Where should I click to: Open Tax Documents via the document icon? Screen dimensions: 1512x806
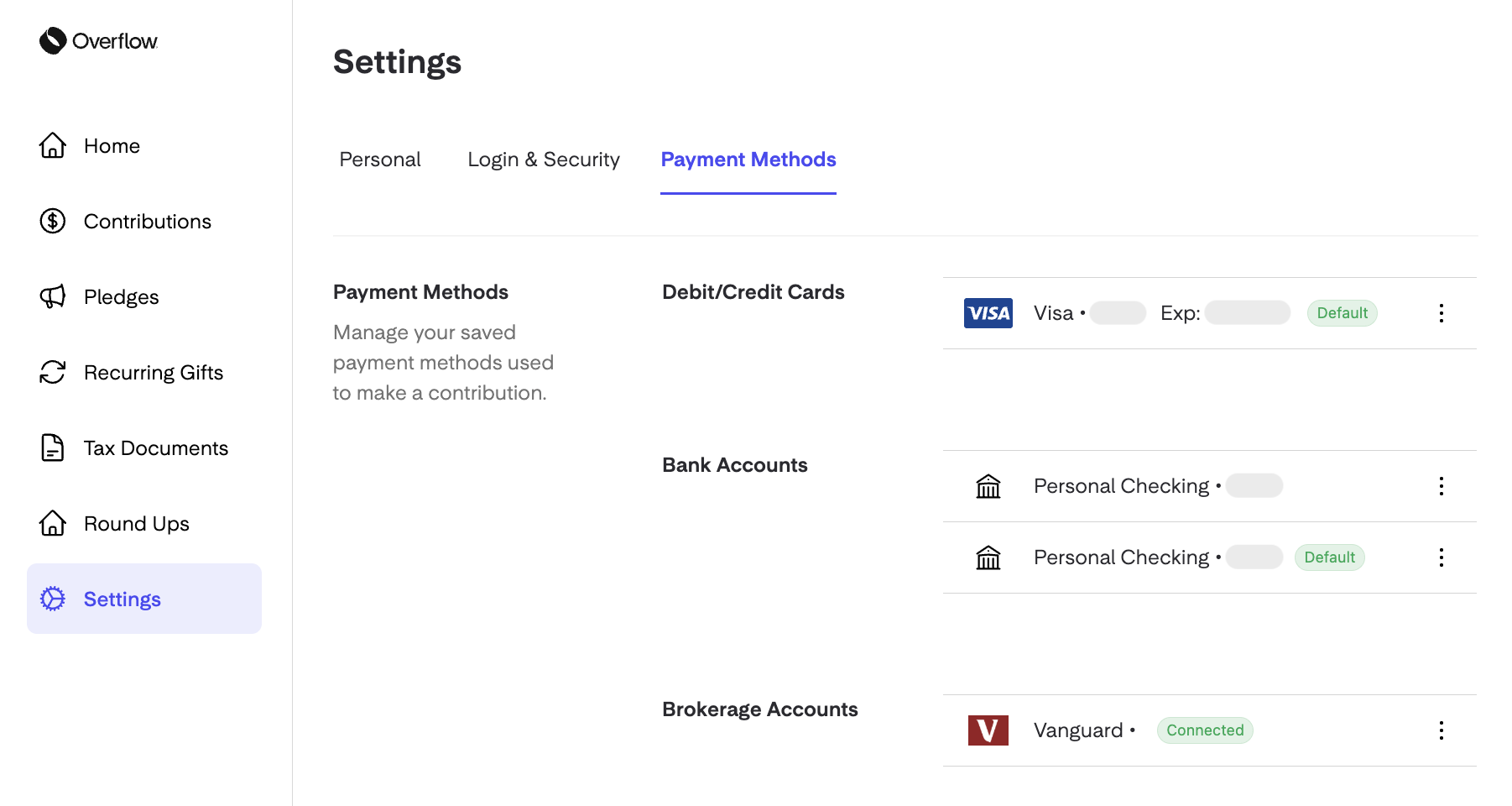point(52,447)
